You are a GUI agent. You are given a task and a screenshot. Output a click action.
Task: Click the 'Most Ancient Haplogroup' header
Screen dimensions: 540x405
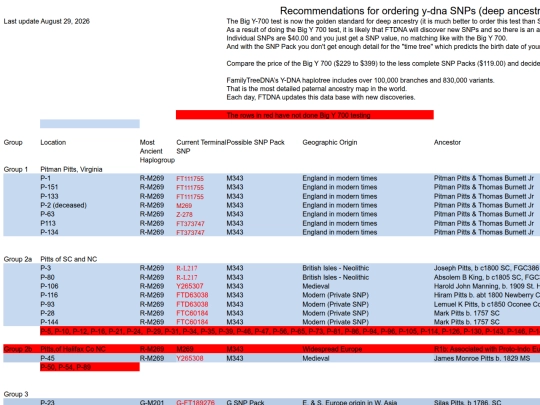[x=157, y=151]
